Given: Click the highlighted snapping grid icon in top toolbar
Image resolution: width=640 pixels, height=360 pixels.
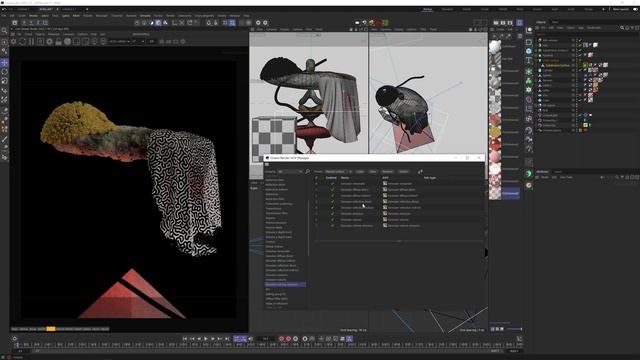Looking at the screenshot, I should (x=232, y=23).
